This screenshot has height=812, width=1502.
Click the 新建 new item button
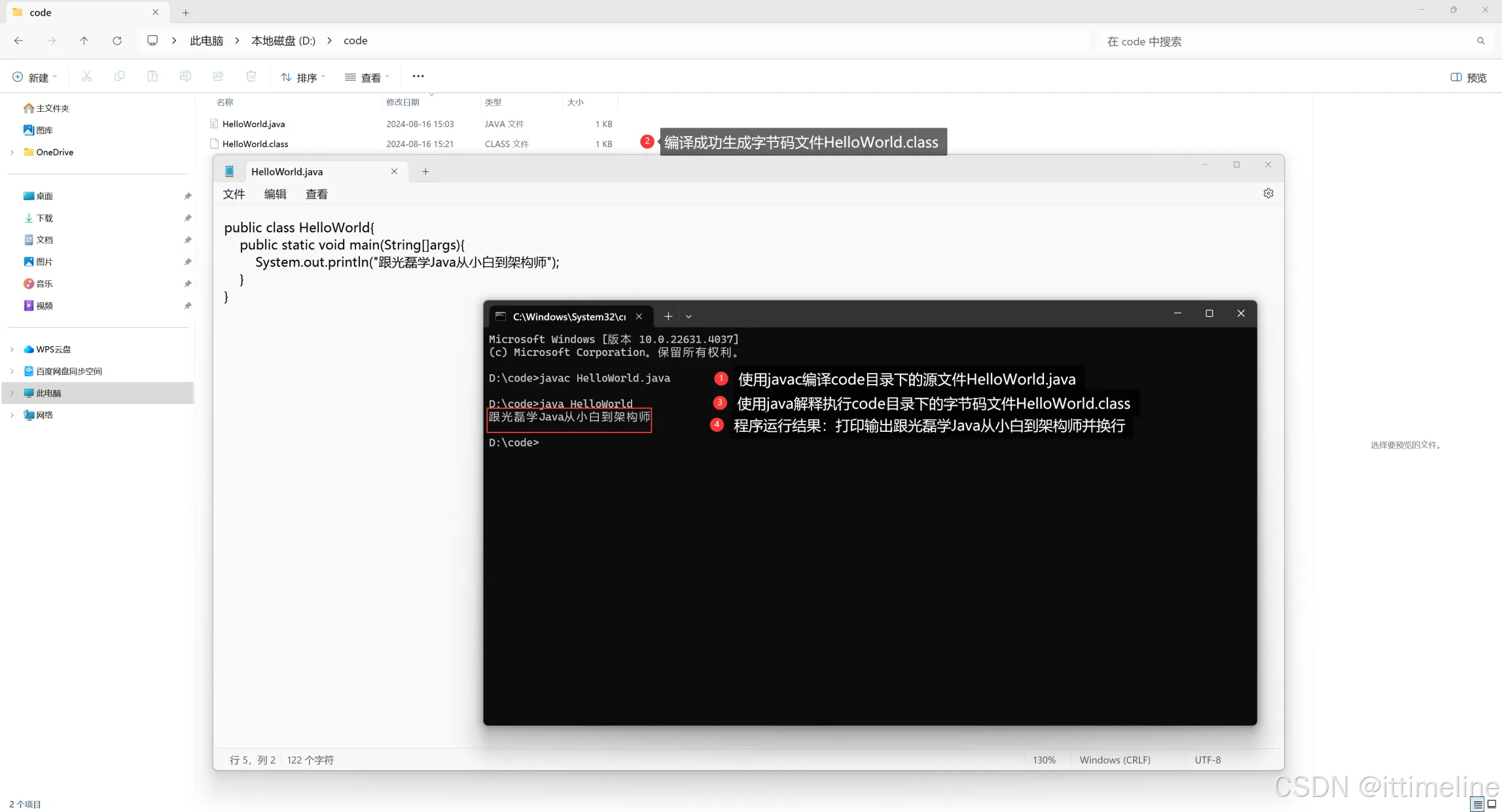point(35,77)
